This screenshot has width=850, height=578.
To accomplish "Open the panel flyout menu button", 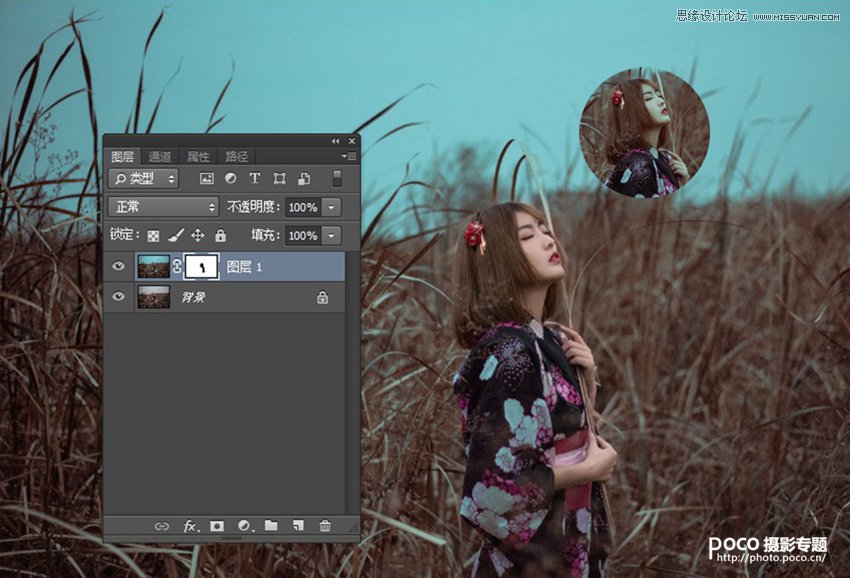I will coord(348,156).
